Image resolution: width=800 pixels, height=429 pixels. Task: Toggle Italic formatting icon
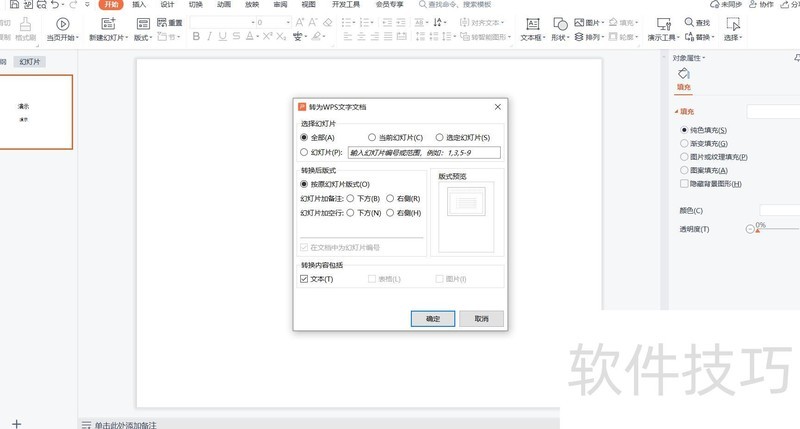pyautogui.click(x=209, y=36)
